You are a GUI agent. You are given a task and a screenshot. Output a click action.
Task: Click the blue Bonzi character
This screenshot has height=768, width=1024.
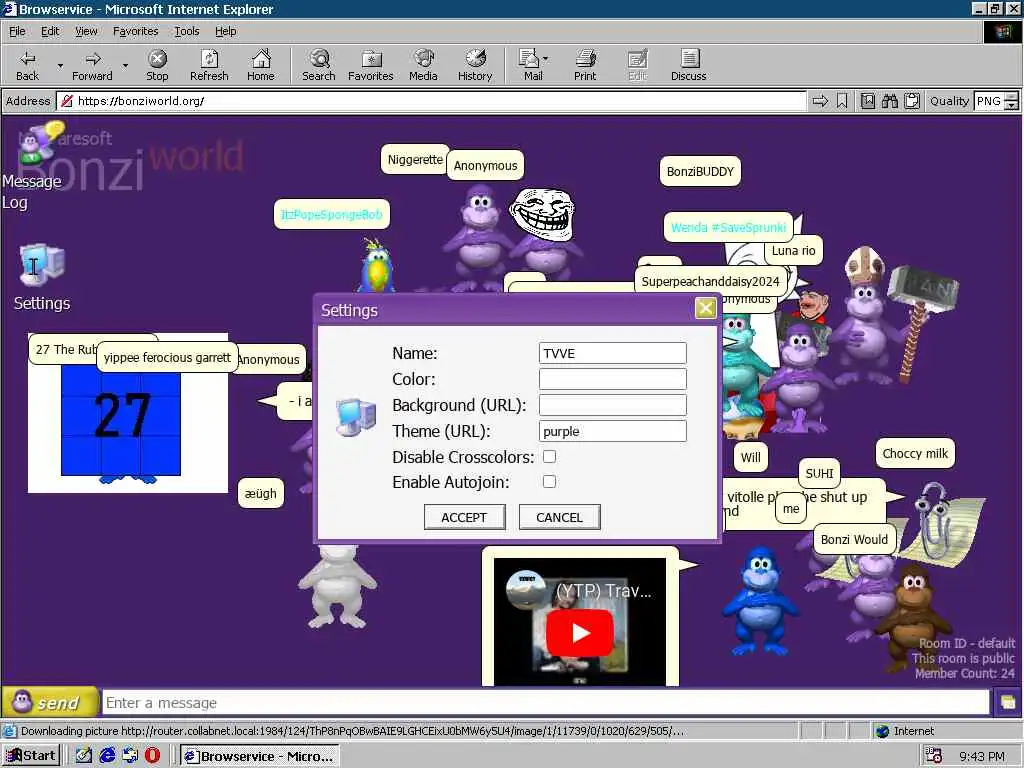tap(760, 602)
